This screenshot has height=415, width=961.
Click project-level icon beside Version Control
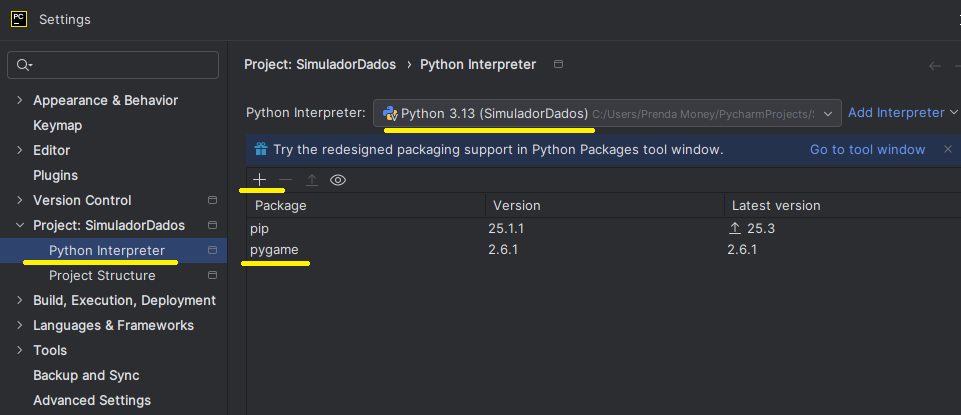pos(213,200)
